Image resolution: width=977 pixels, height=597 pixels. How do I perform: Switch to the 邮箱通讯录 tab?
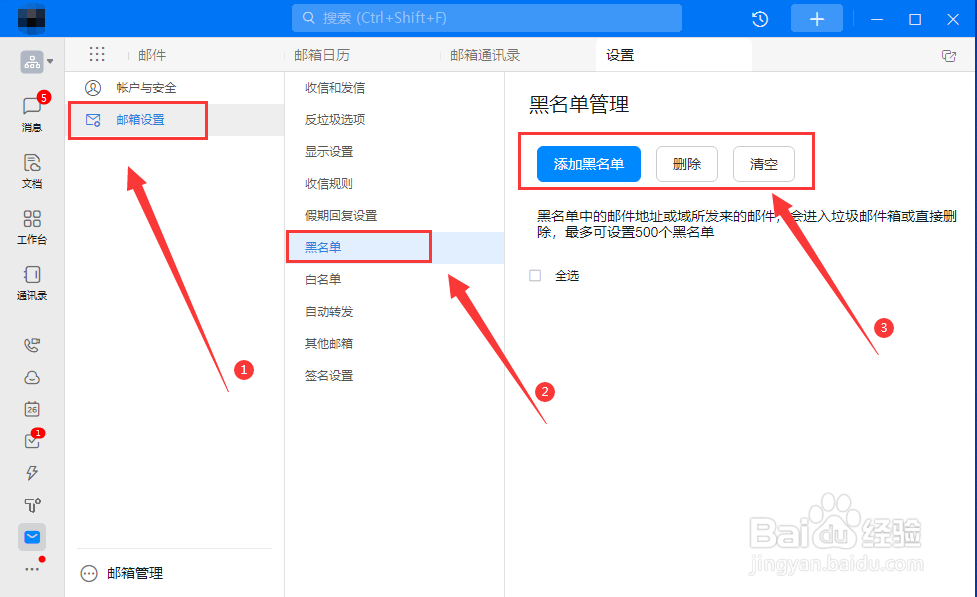(485, 55)
